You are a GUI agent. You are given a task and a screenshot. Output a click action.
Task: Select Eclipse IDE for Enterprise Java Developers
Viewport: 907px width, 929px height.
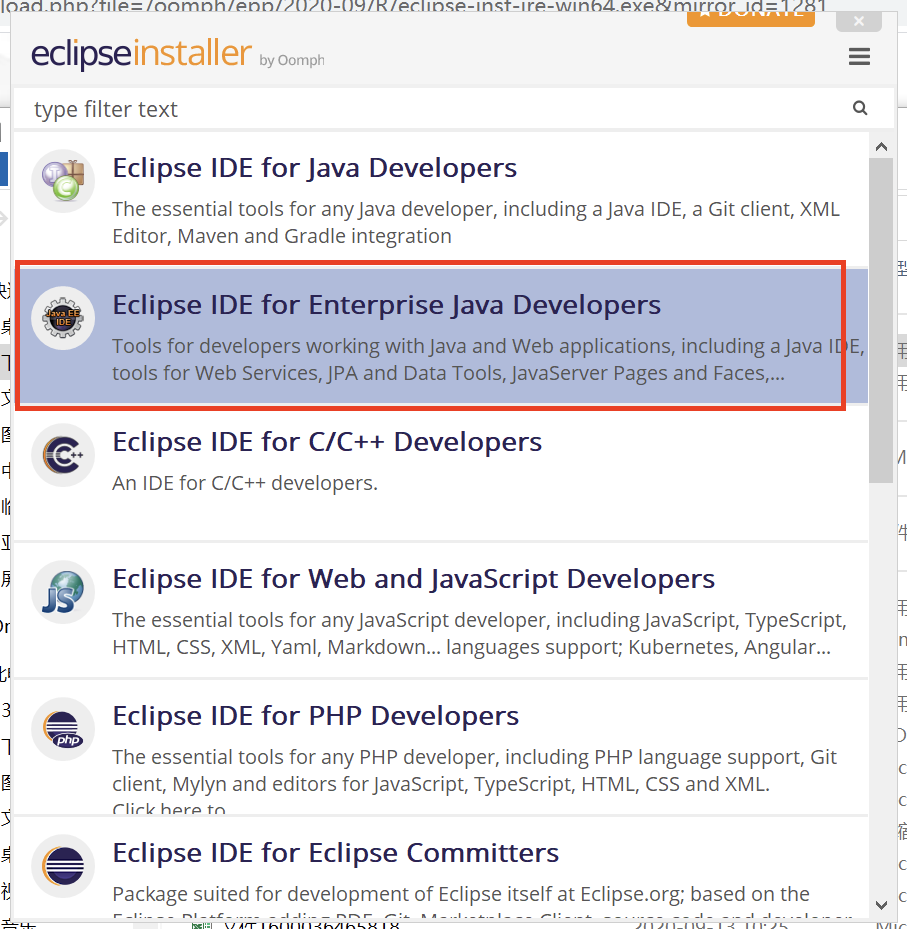pyautogui.click(x=386, y=305)
